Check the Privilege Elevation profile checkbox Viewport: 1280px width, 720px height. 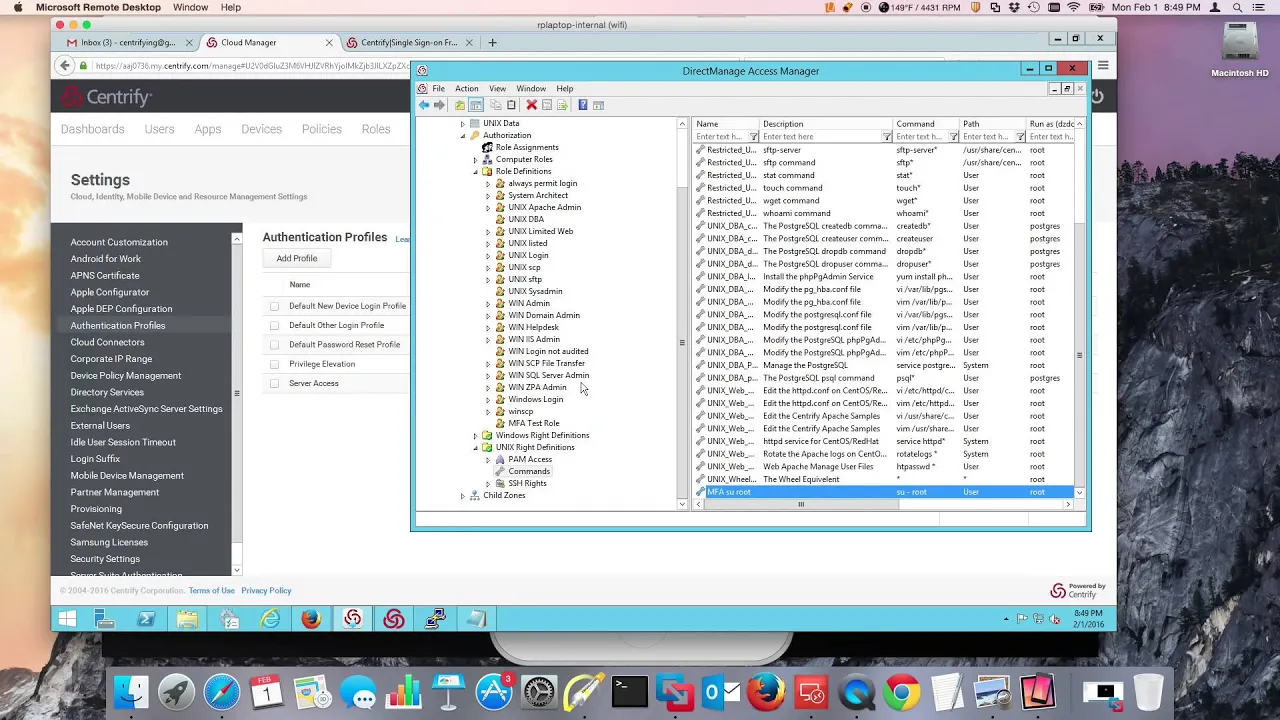[x=274, y=364]
